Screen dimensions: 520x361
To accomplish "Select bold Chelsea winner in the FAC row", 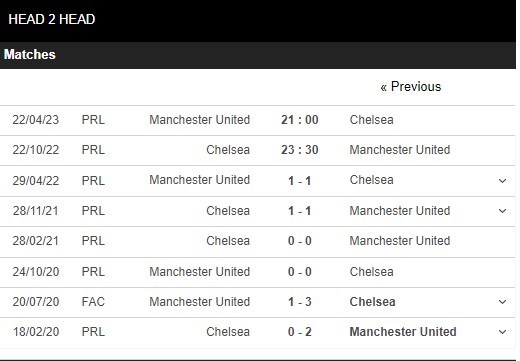I will (x=372, y=302).
